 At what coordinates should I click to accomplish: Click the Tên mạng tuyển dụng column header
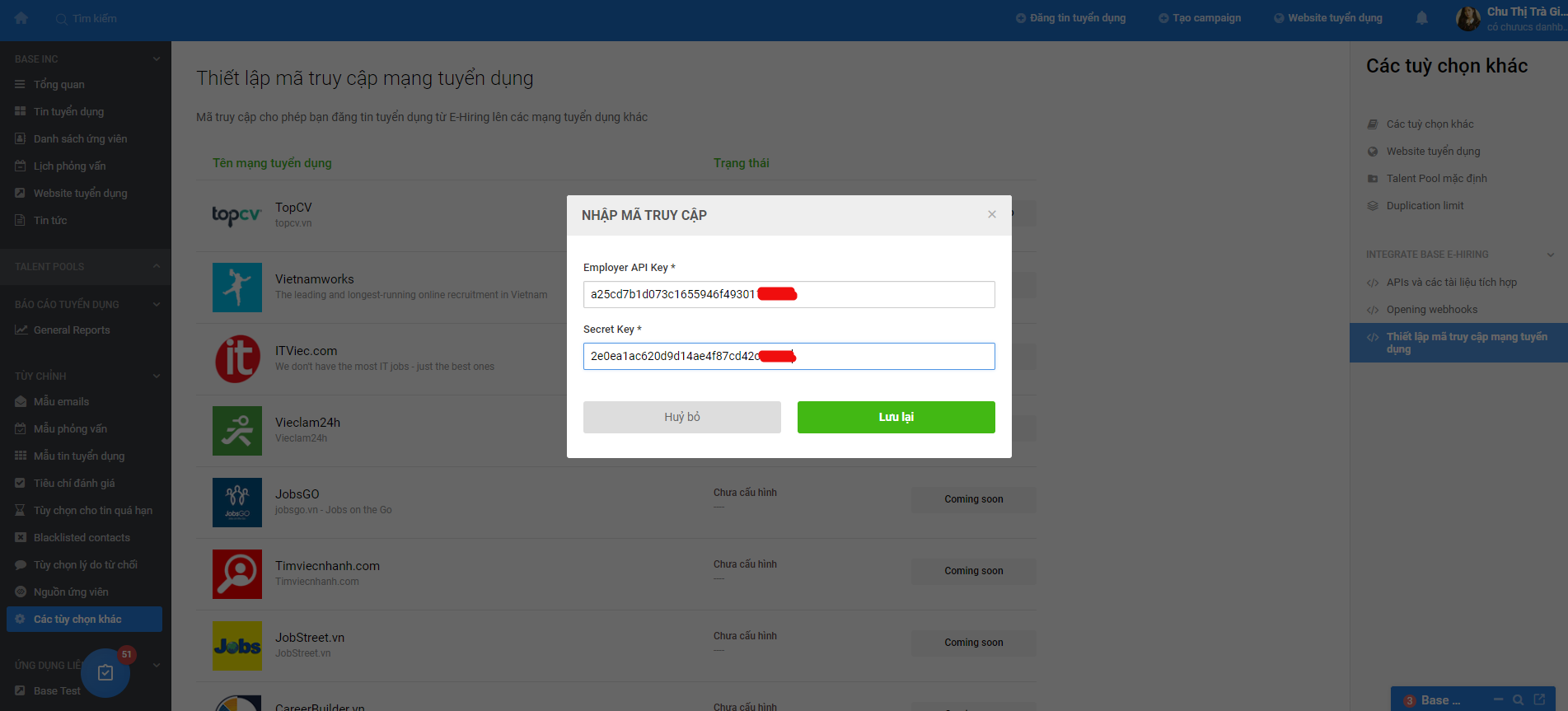tap(272, 163)
